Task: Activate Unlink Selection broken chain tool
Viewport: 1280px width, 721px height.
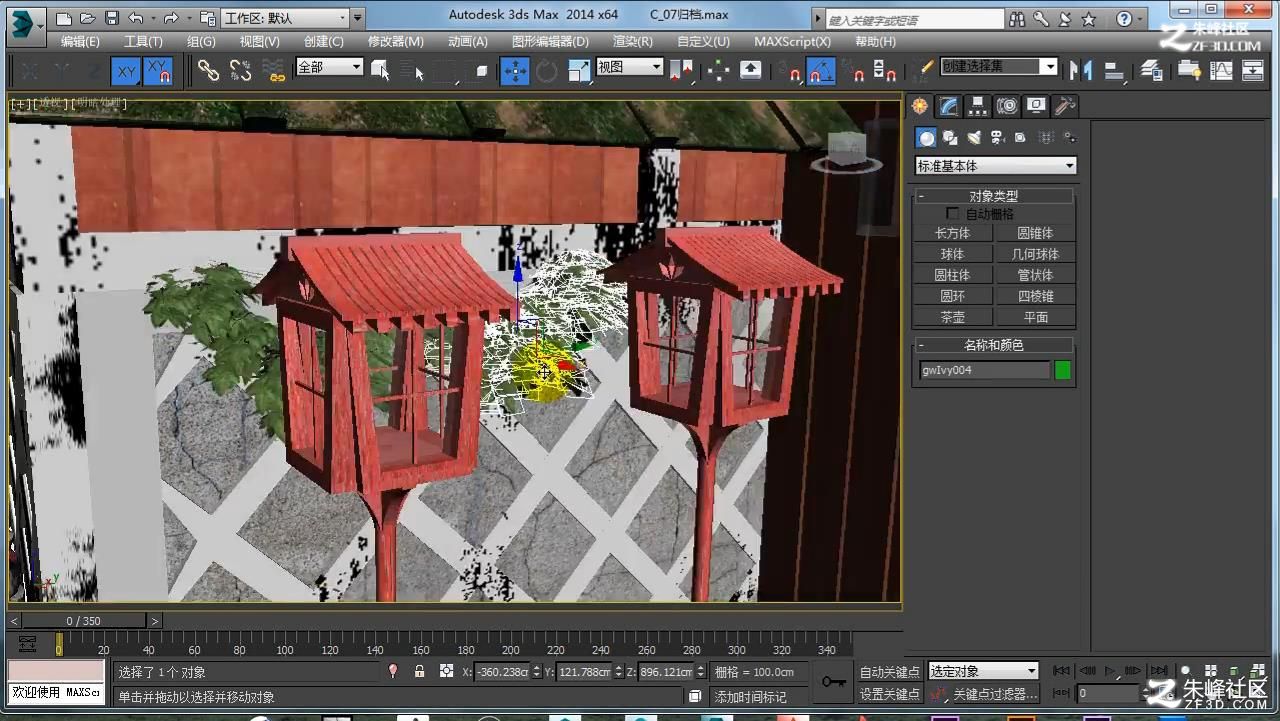Action: tap(240, 70)
